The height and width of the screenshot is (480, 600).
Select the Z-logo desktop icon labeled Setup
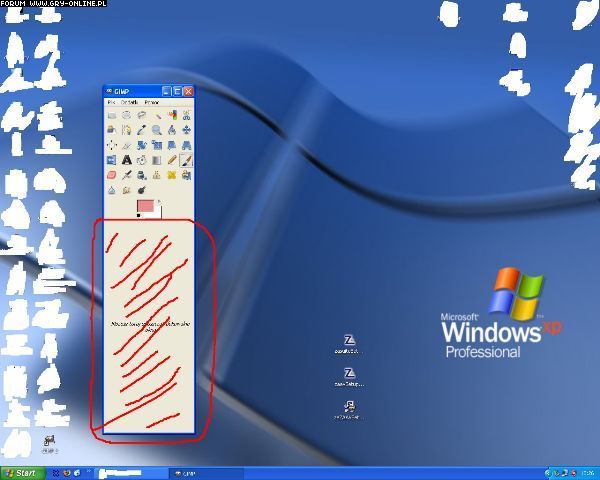pyautogui.click(x=349, y=377)
